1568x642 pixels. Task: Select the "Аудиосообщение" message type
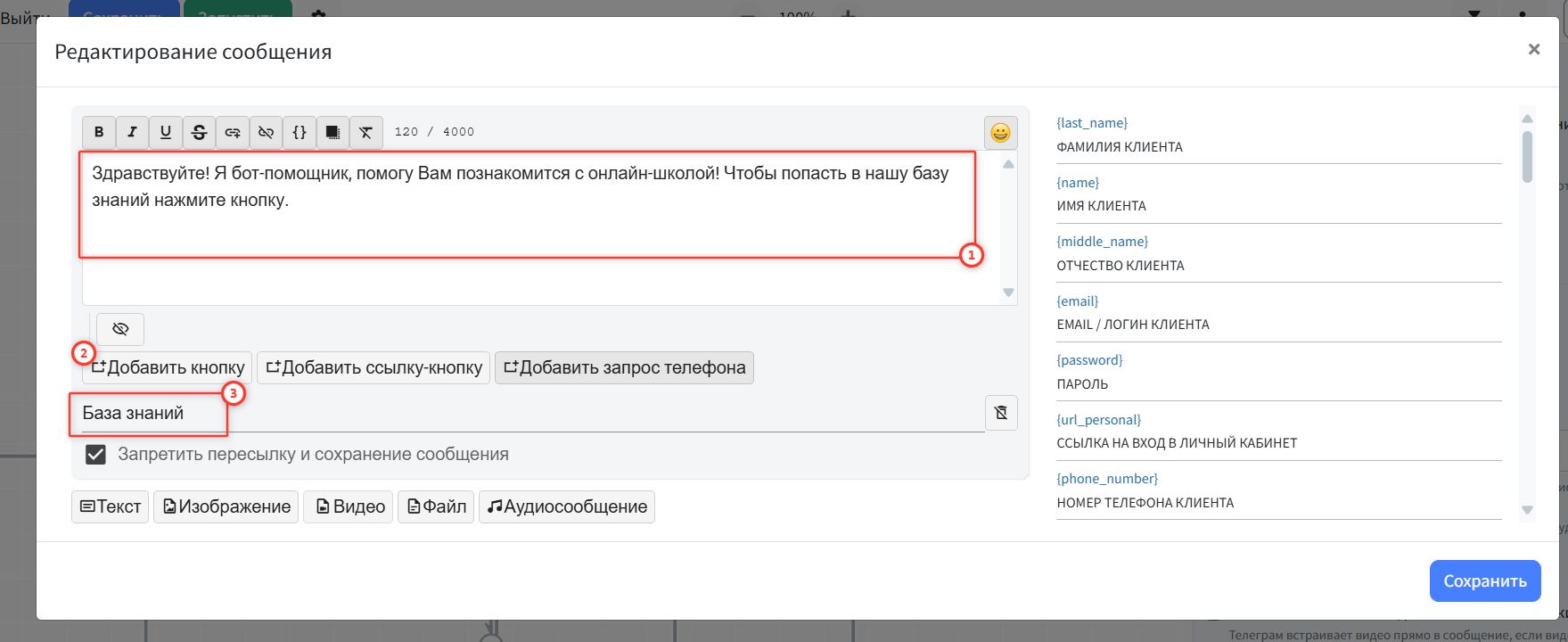tap(566, 506)
